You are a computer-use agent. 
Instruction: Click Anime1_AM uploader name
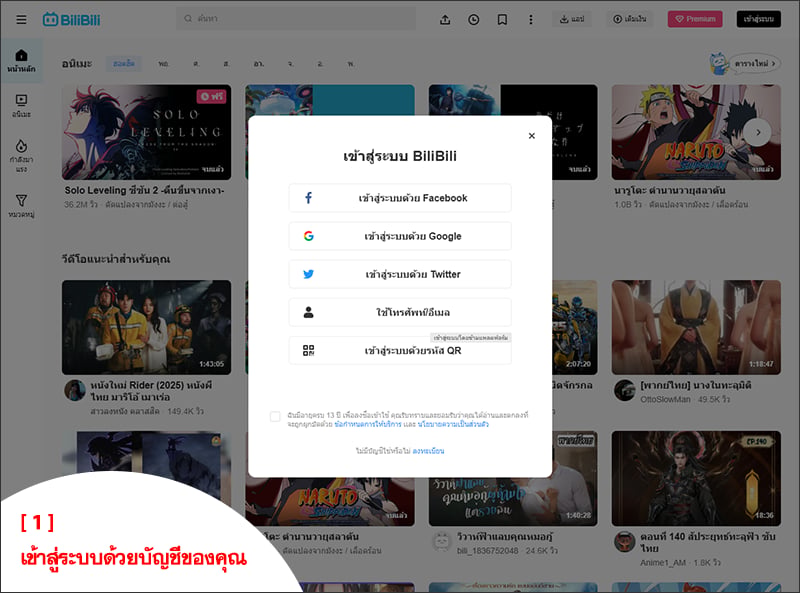[663, 562]
